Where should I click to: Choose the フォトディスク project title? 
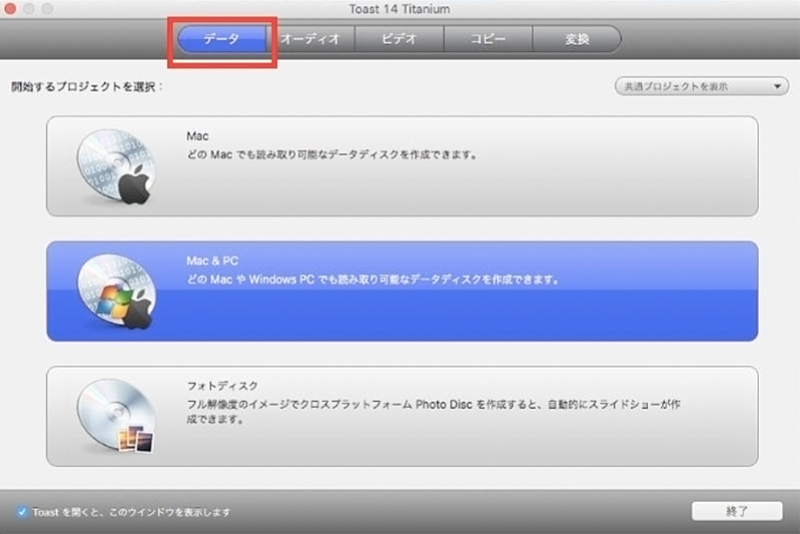click(222, 386)
